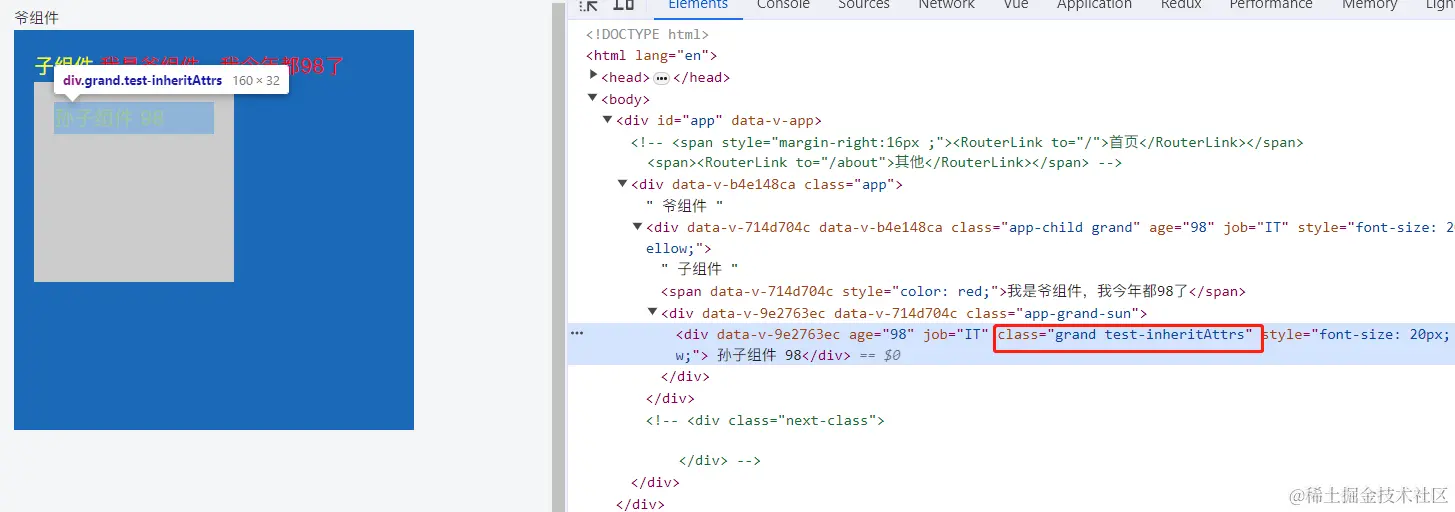The height and width of the screenshot is (512, 1455).
Task: Switch to the Elements tab
Action: click(698, 6)
